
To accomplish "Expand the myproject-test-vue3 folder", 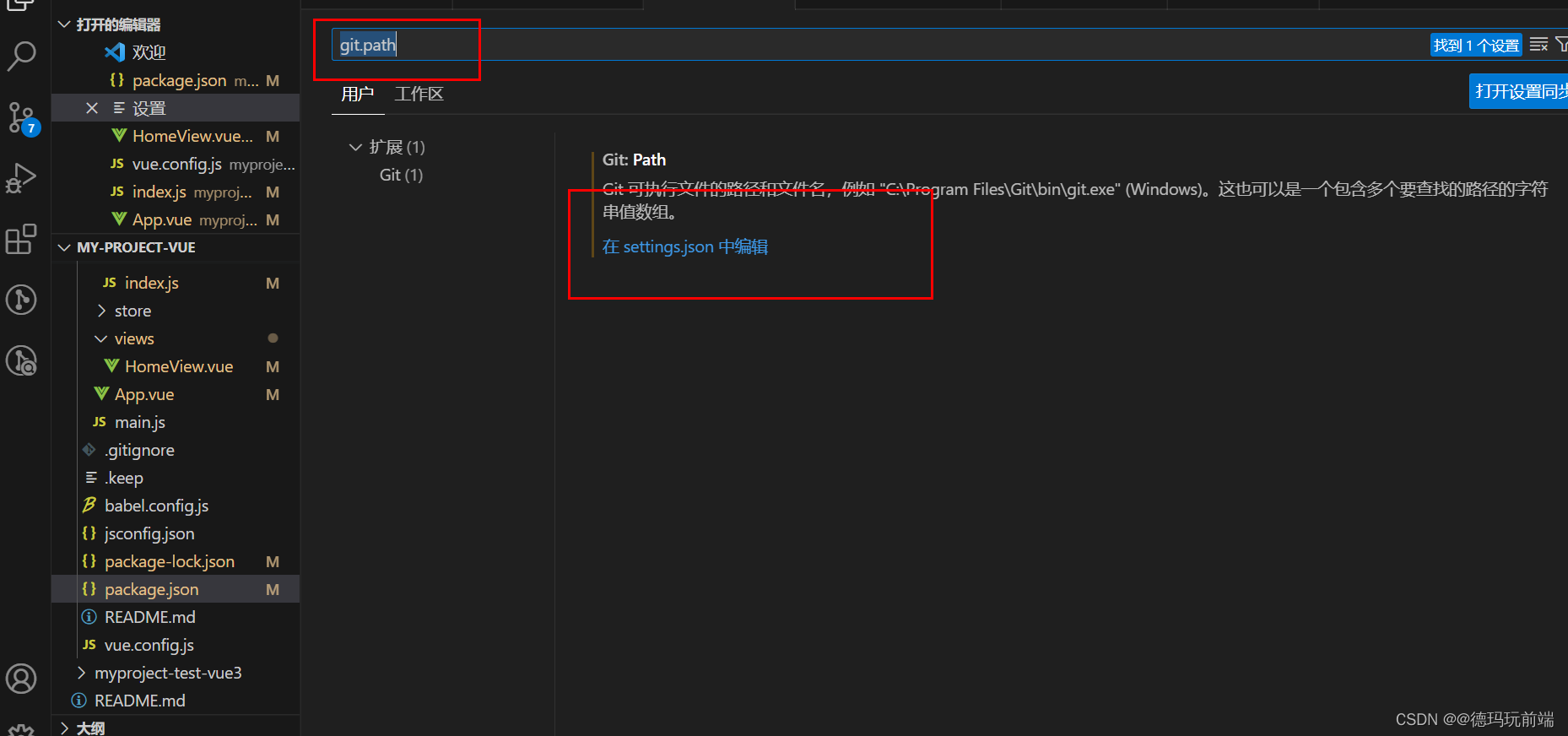I will [x=176, y=673].
